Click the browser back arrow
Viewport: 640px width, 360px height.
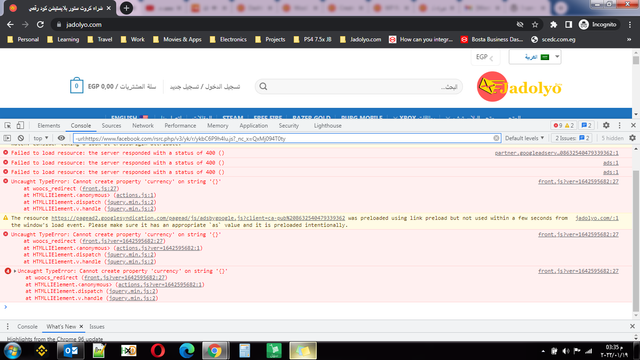[10, 24]
